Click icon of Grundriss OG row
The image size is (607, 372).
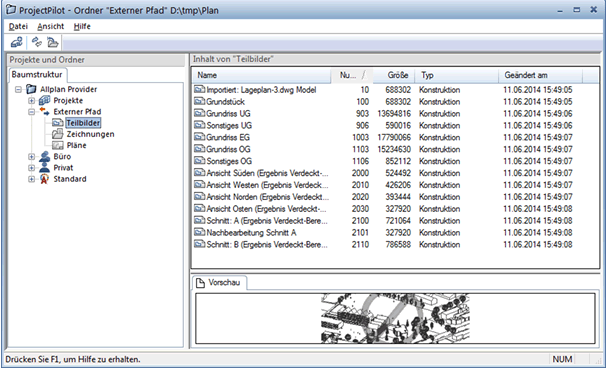pyautogui.click(x=199, y=149)
